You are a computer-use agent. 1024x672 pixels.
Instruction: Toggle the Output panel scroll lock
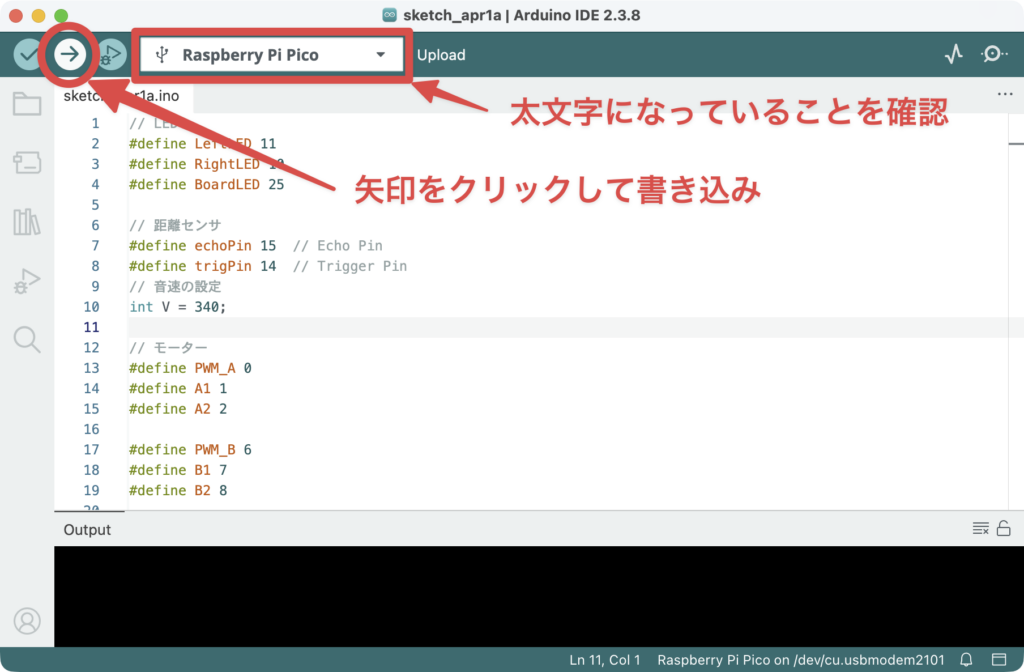1003,529
